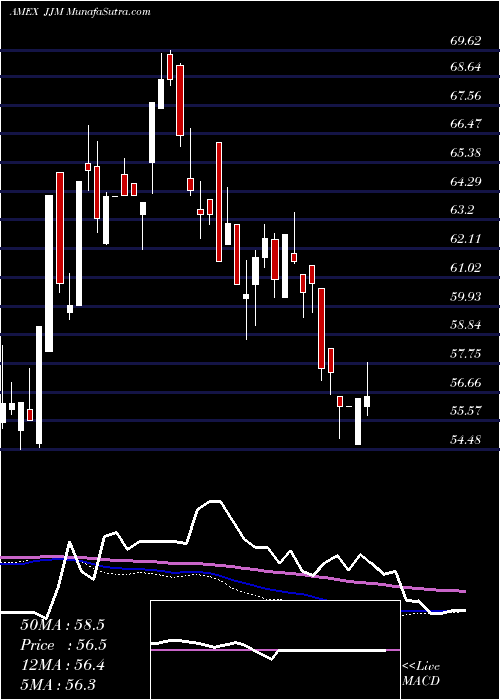The image size is (500, 700).
Task: Click the 54.48 price axis label
Action: [x=466, y=440]
